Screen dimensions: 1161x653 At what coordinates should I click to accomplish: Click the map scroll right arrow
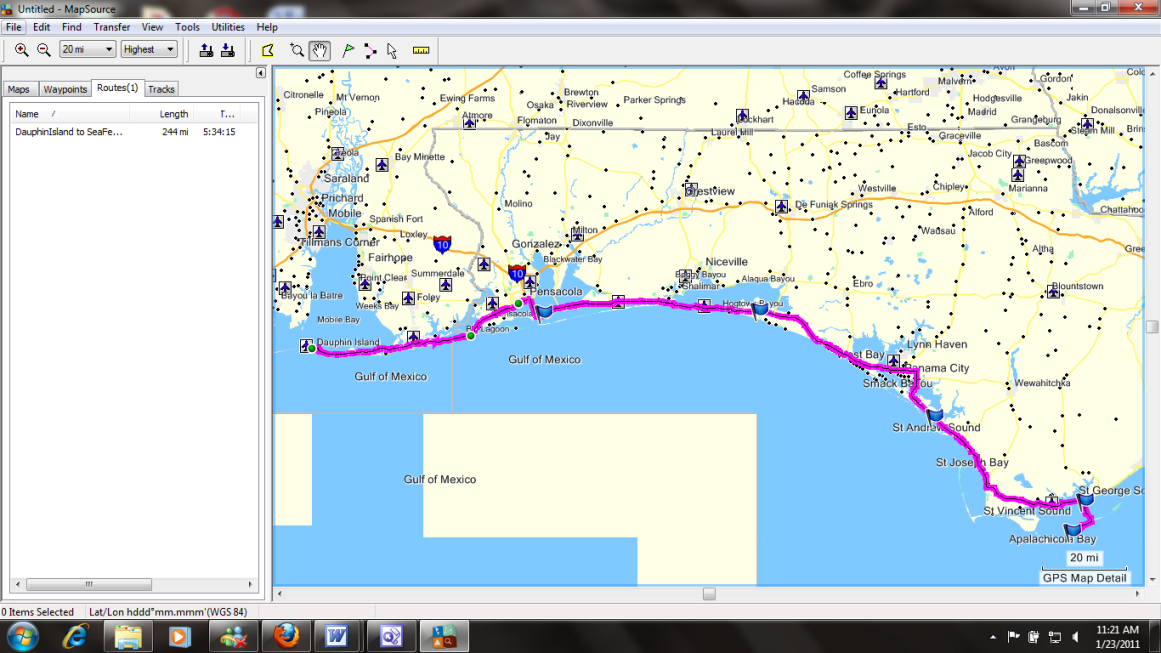pyautogui.click(x=1138, y=594)
